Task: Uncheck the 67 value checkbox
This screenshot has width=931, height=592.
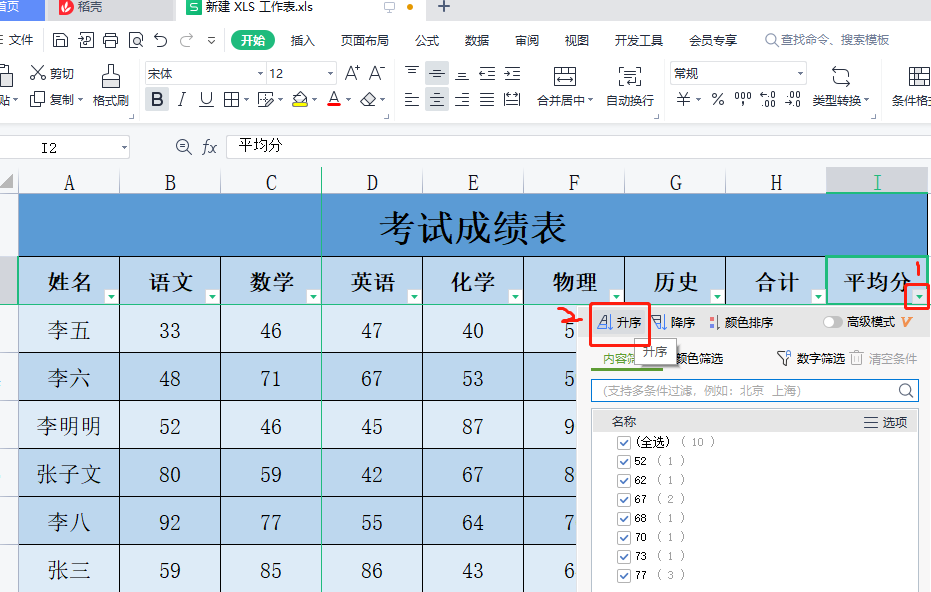Action: pos(624,499)
